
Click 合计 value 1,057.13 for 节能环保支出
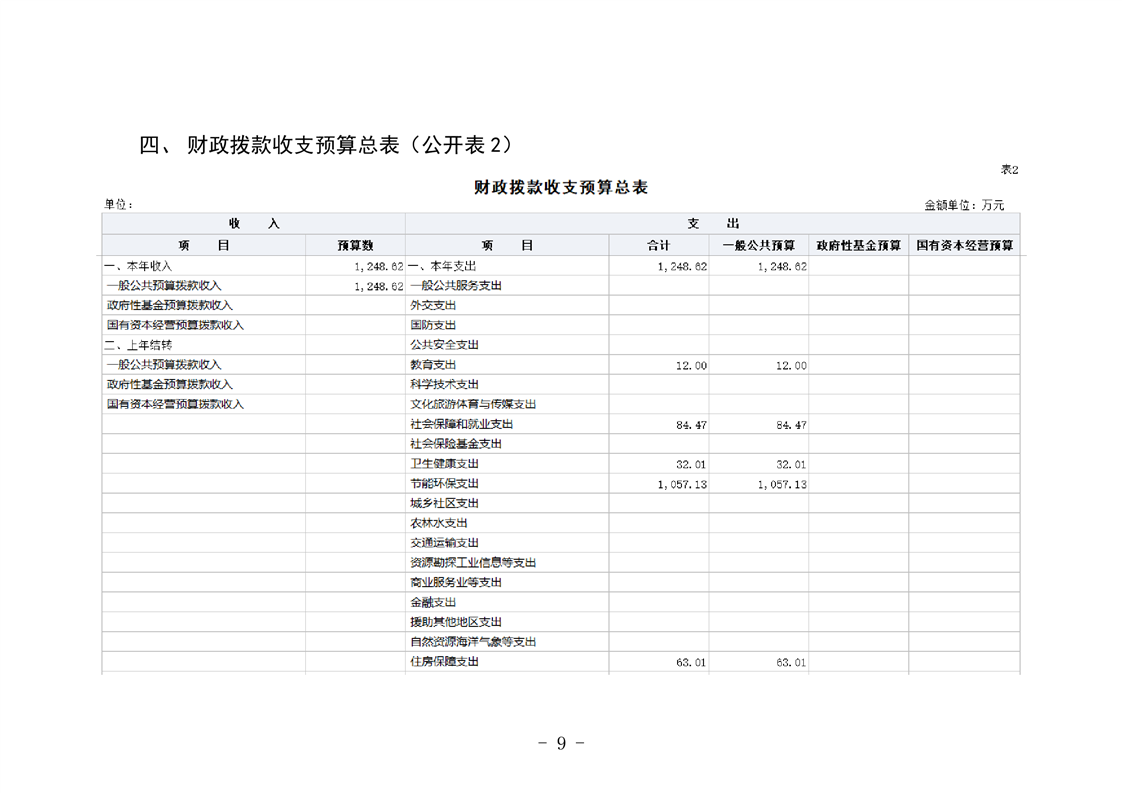point(683,485)
